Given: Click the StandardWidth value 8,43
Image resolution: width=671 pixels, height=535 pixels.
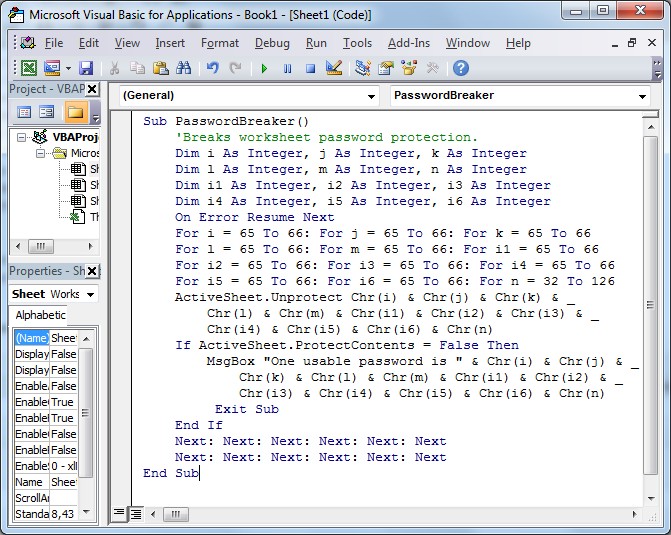Looking at the screenshot, I should [x=63, y=514].
